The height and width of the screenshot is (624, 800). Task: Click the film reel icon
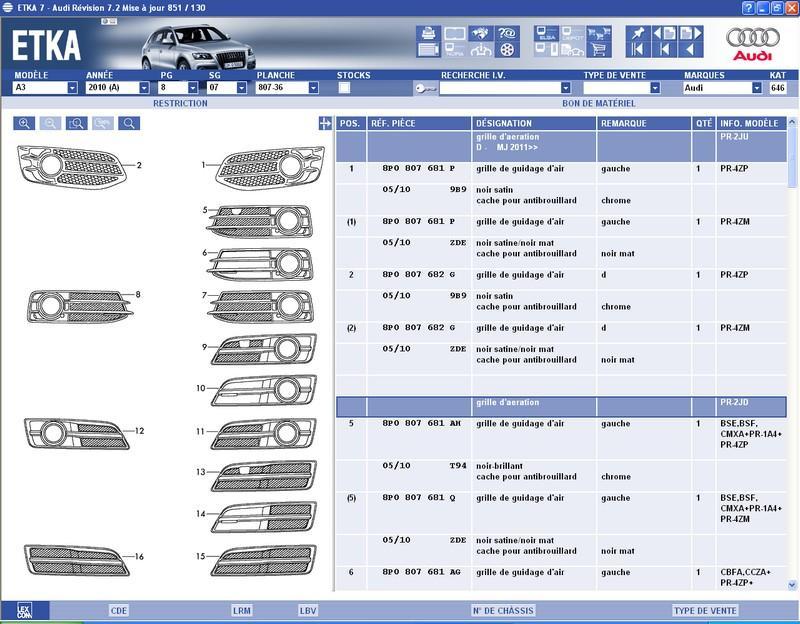507,49
